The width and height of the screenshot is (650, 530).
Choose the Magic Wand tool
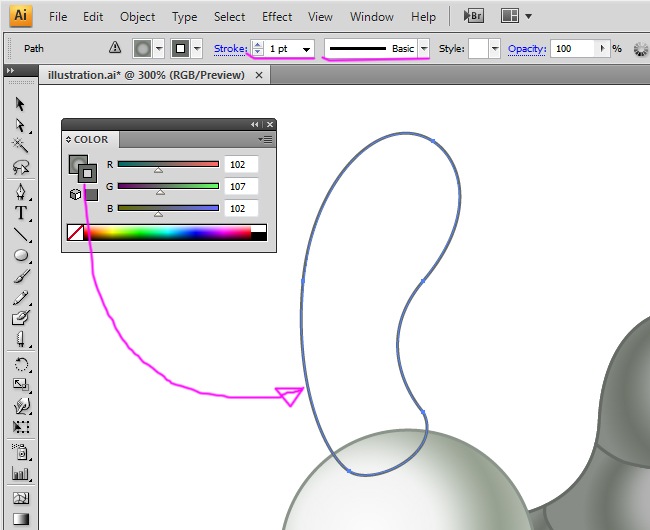click(x=20, y=145)
